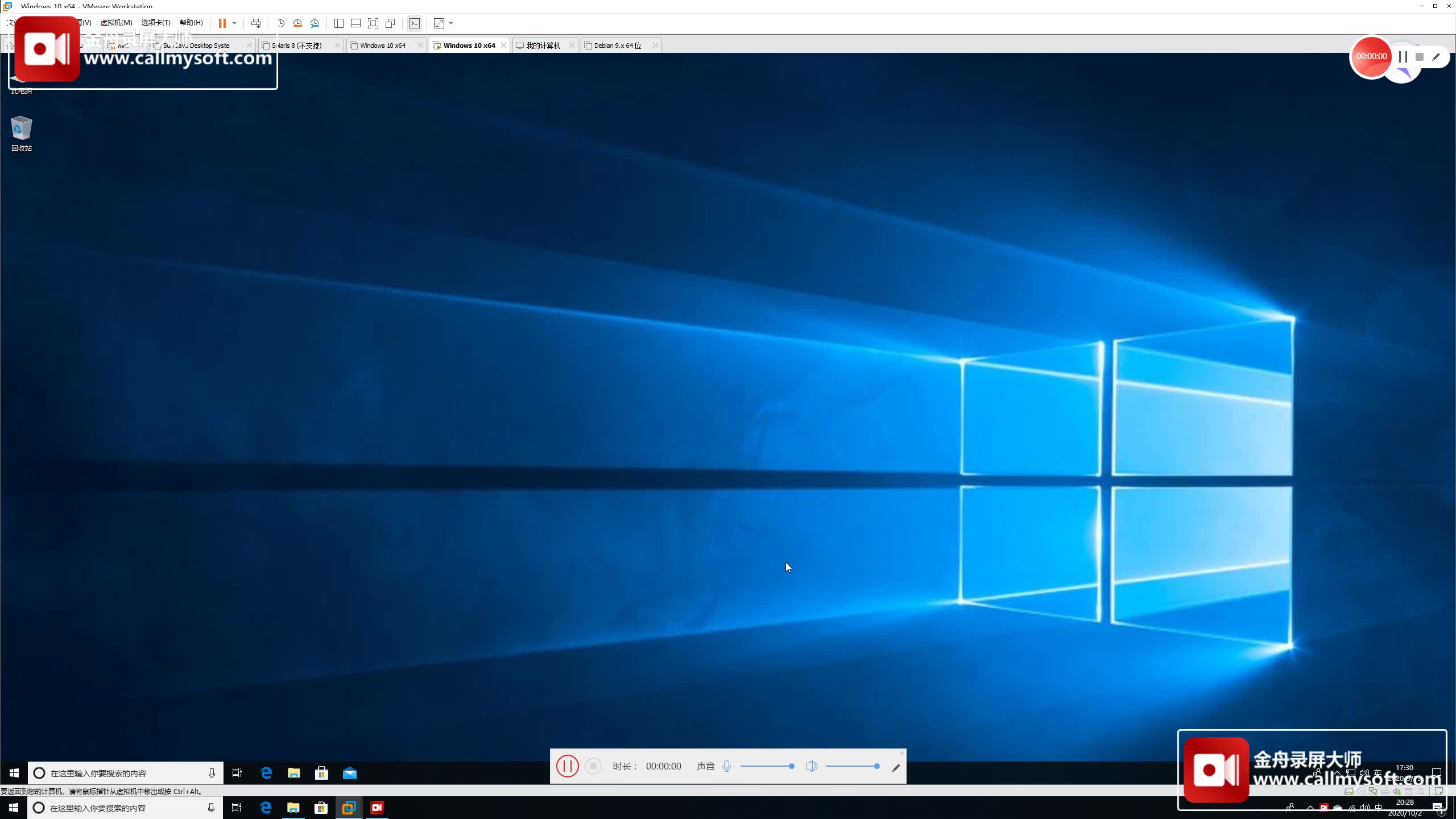Image resolution: width=1456 pixels, height=819 pixels.
Task: Take a snapshot using the snapshot clock icon
Action: point(279,23)
